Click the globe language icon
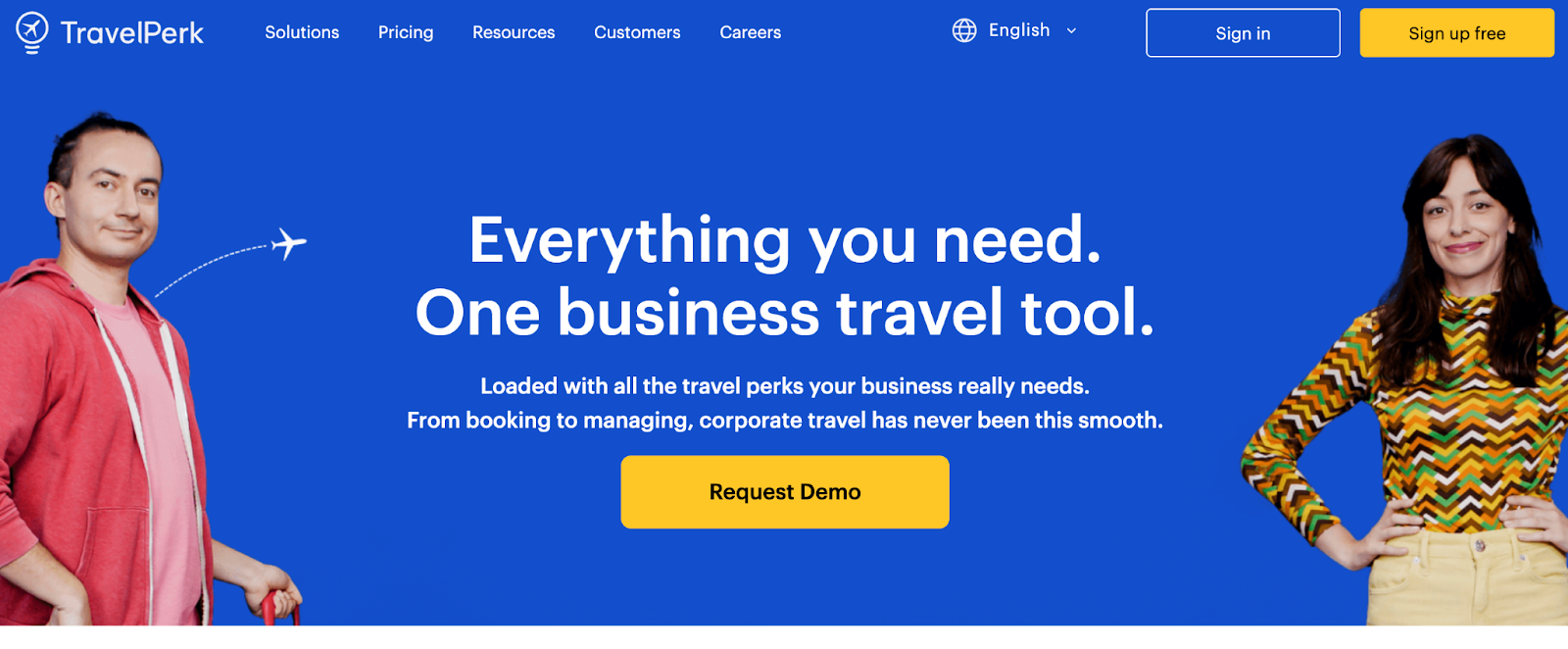This screenshot has height=649, width=1568. (x=964, y=30)
